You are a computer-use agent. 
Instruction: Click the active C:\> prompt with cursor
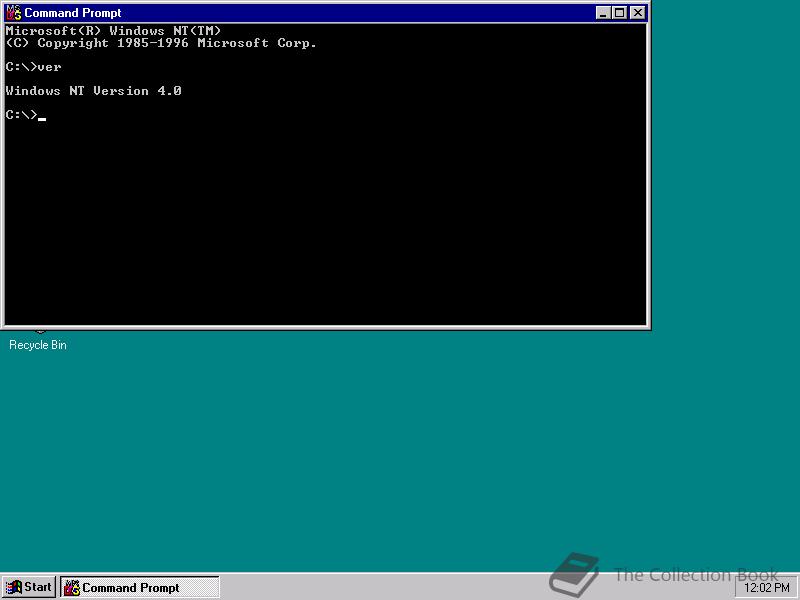[x=26, y=115]
